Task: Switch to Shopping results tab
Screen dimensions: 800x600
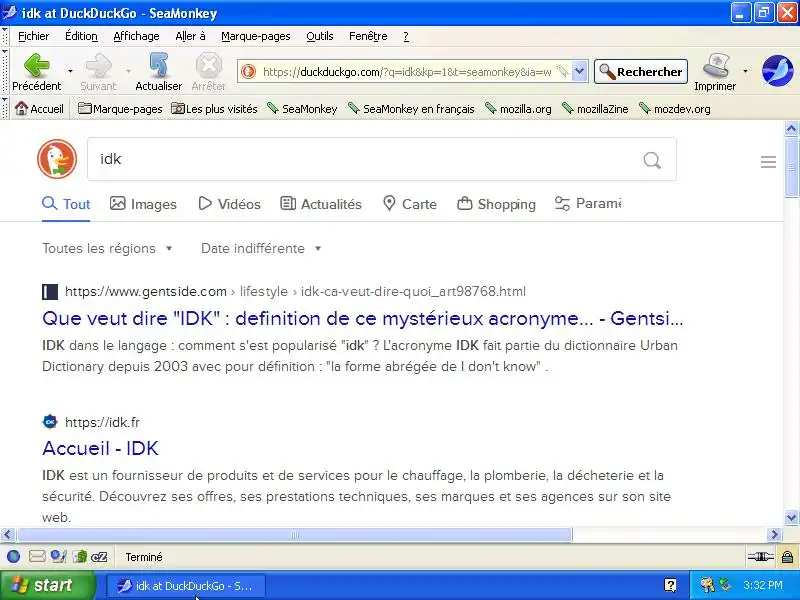Action: click(496, 204)
